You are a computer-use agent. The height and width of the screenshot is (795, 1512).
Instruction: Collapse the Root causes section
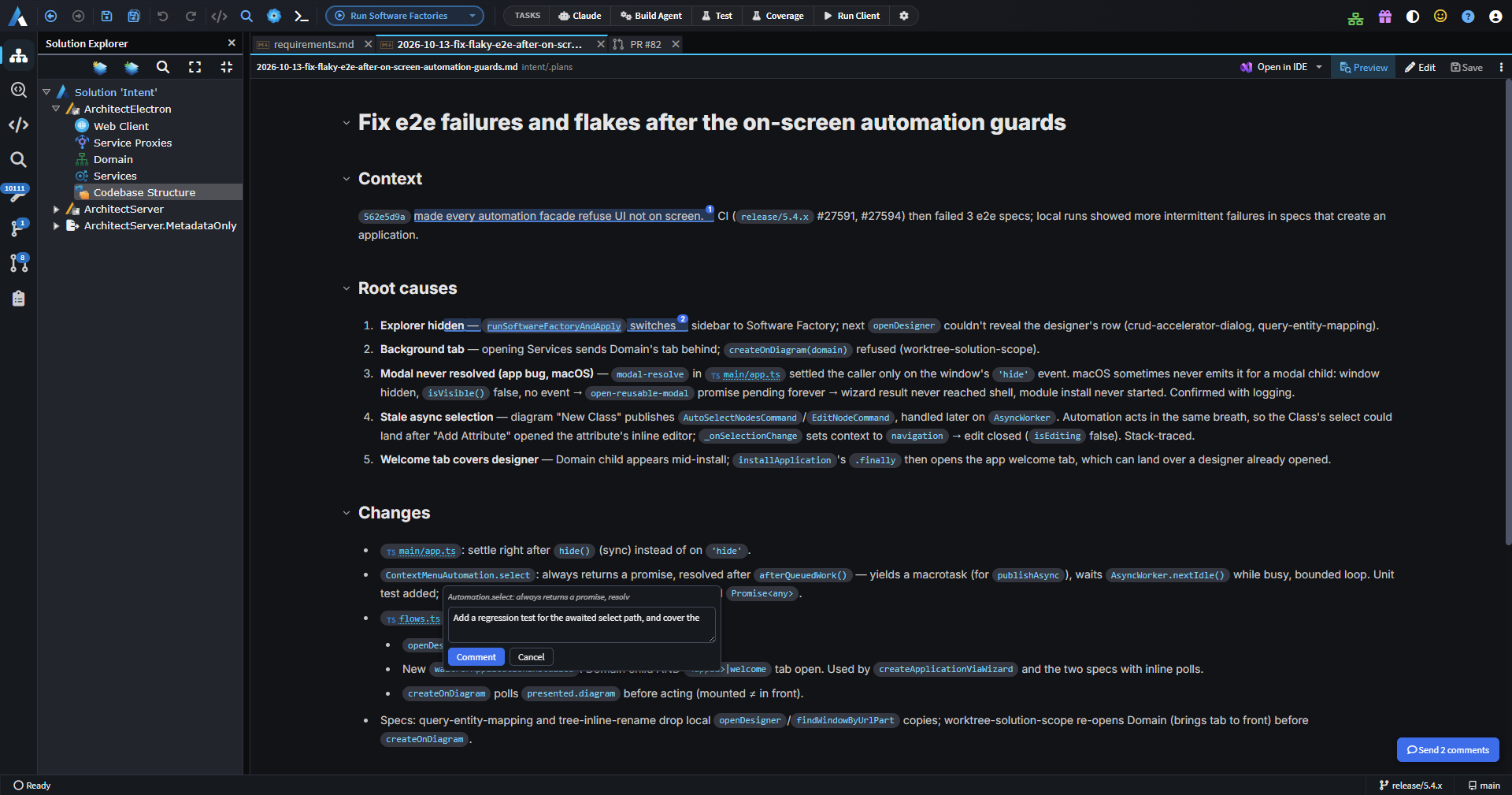pos(346,288)
